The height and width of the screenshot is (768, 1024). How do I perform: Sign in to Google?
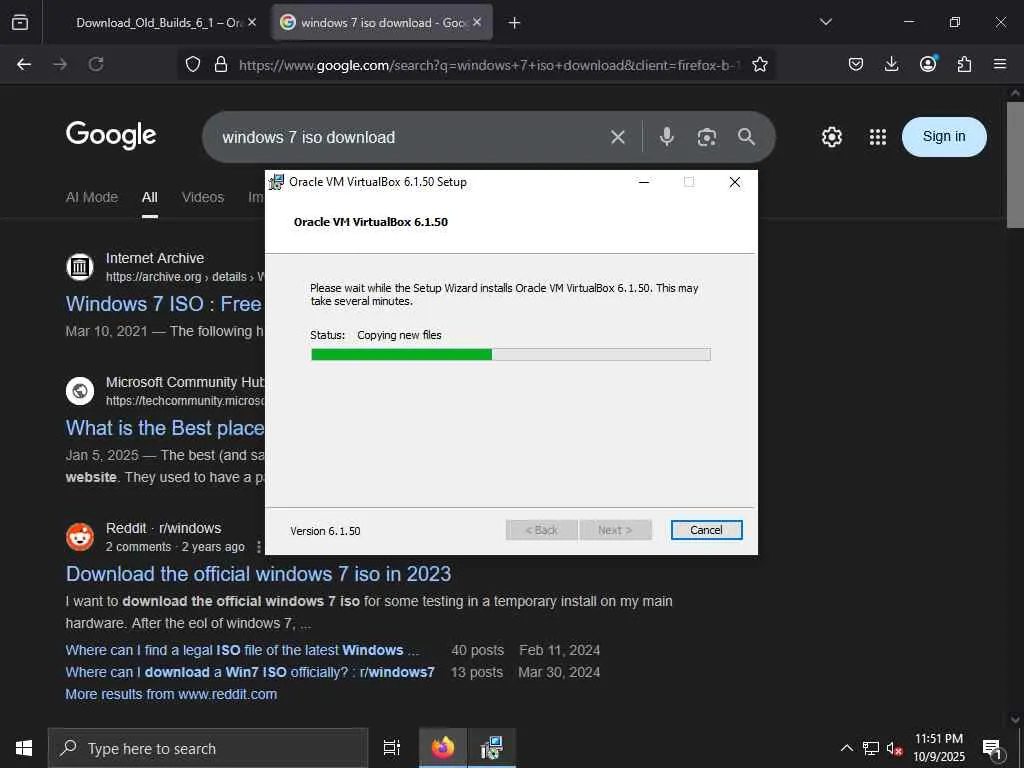coord(944,136)
